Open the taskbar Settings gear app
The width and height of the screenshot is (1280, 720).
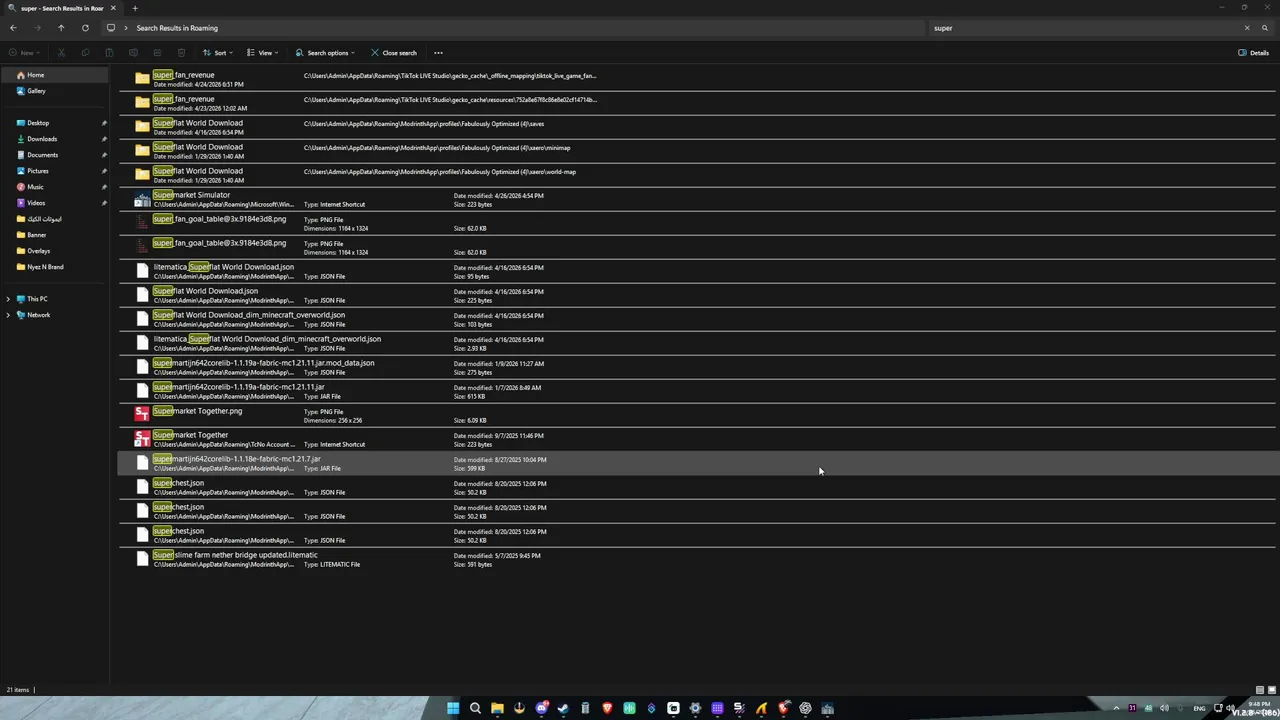[x=695, y=708]
